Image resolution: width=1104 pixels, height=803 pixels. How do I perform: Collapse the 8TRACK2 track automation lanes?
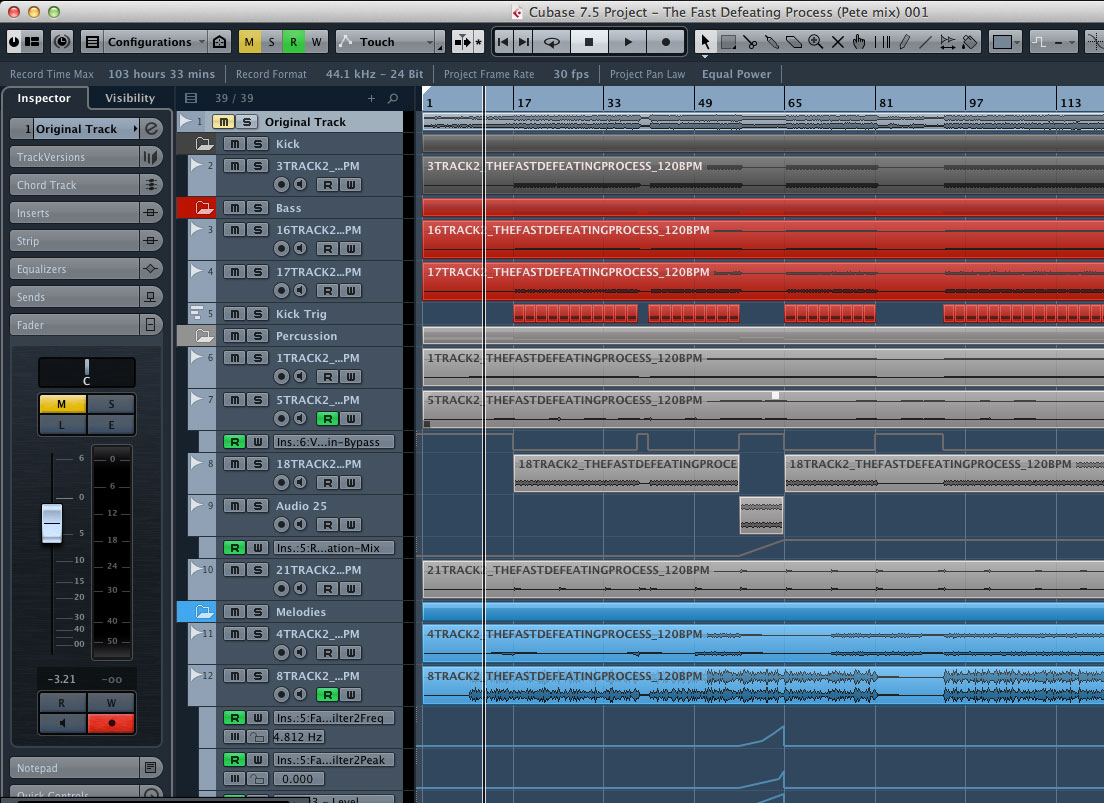pyautogui.click(x=196, y=675)
